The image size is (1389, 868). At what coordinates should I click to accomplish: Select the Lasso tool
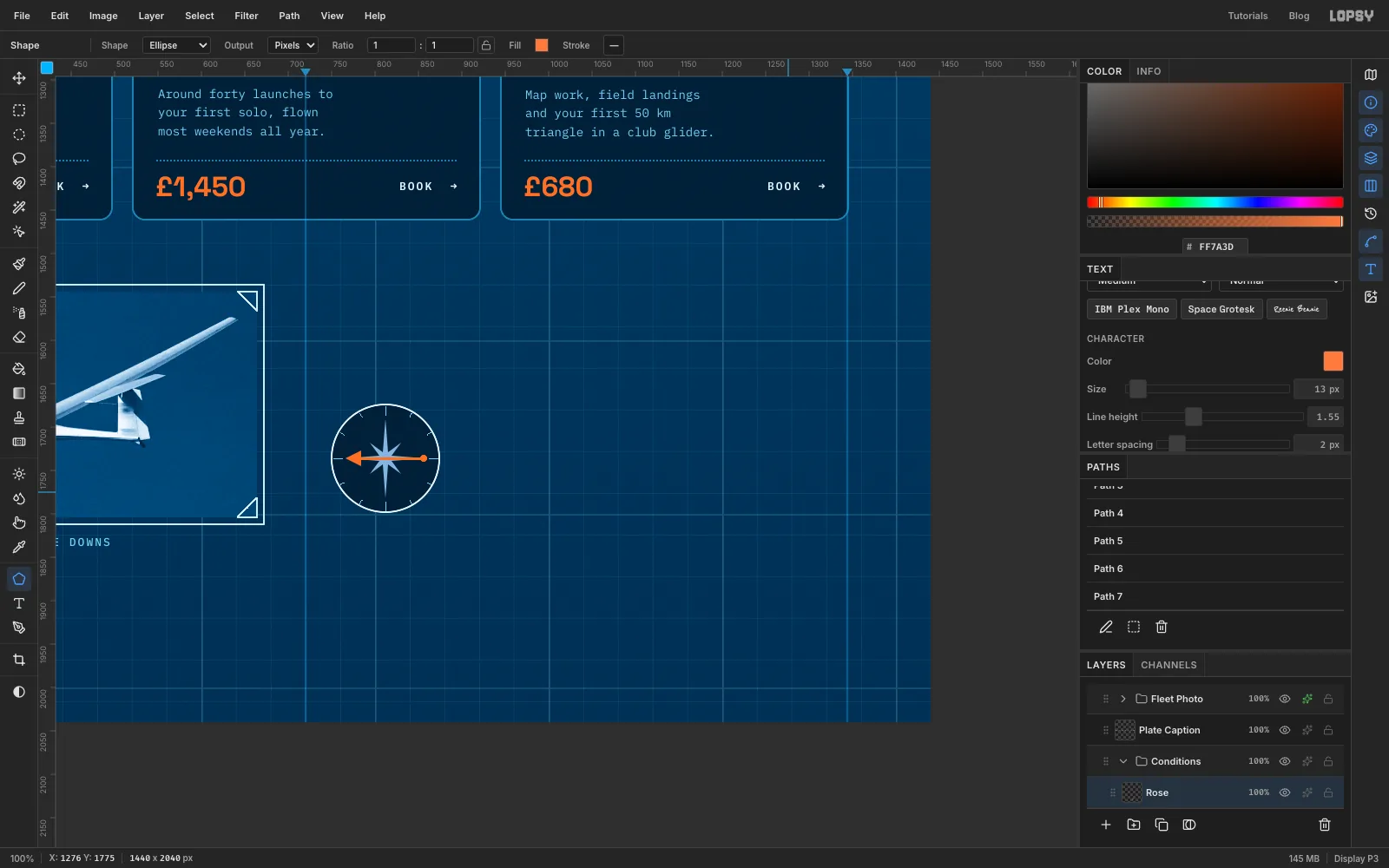pyautogui.click(x=19, y=159)
